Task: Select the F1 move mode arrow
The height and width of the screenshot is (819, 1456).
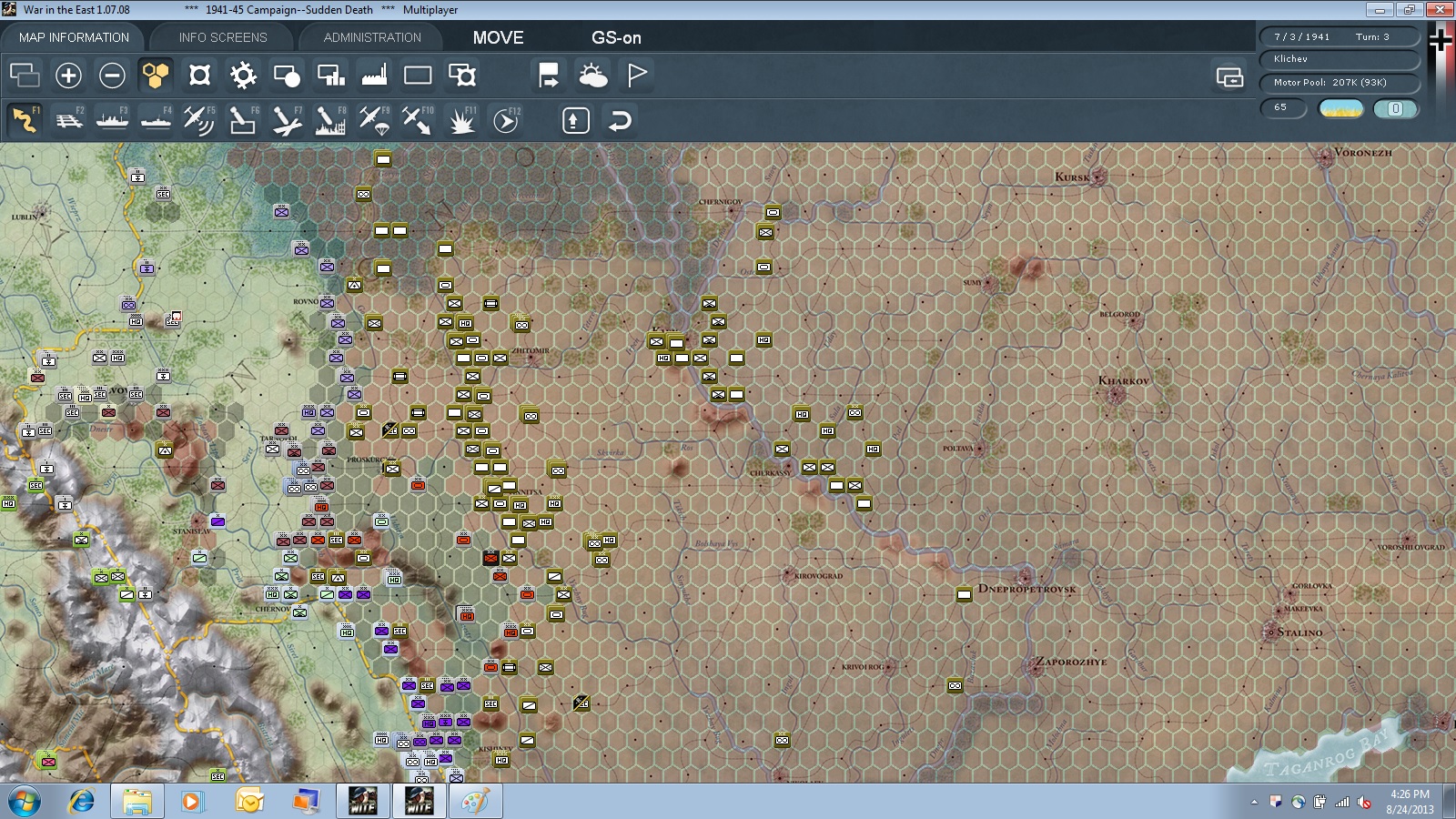Action: click(25, 120)
